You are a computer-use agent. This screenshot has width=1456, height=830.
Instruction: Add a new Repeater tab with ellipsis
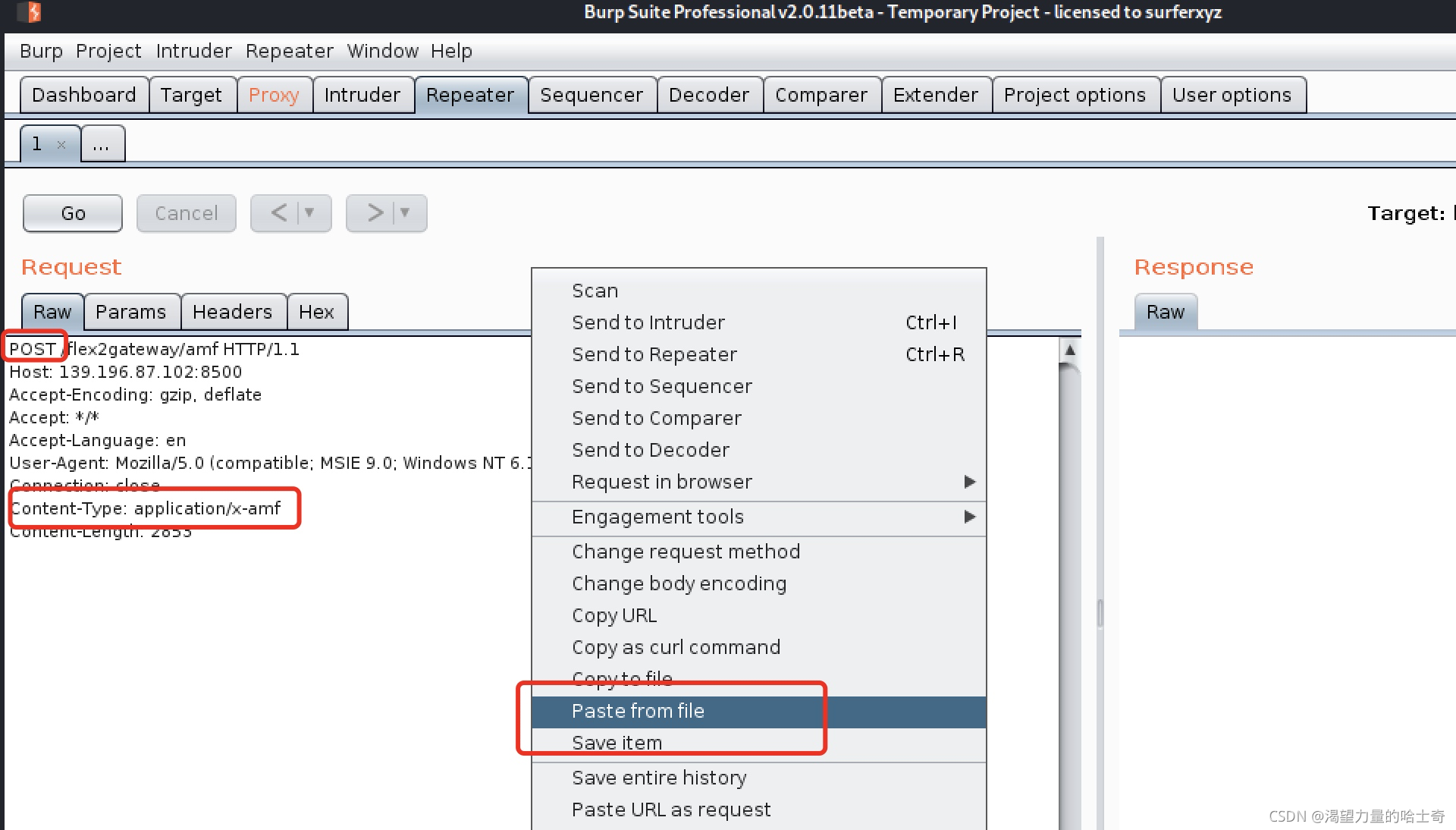click(x=102, y=144)
